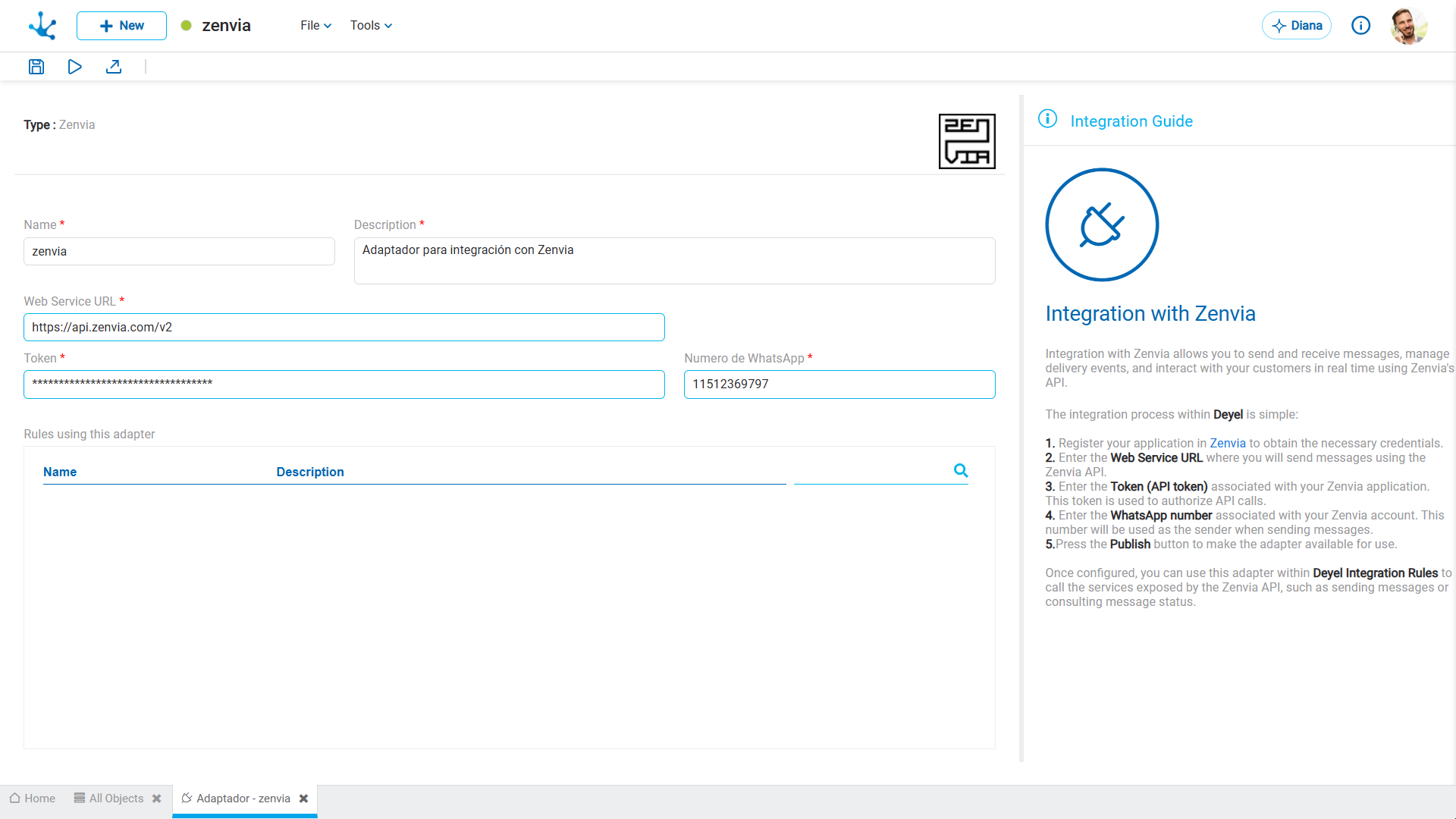
Task: Open the user profile avatar
Action: [1409, 26]
